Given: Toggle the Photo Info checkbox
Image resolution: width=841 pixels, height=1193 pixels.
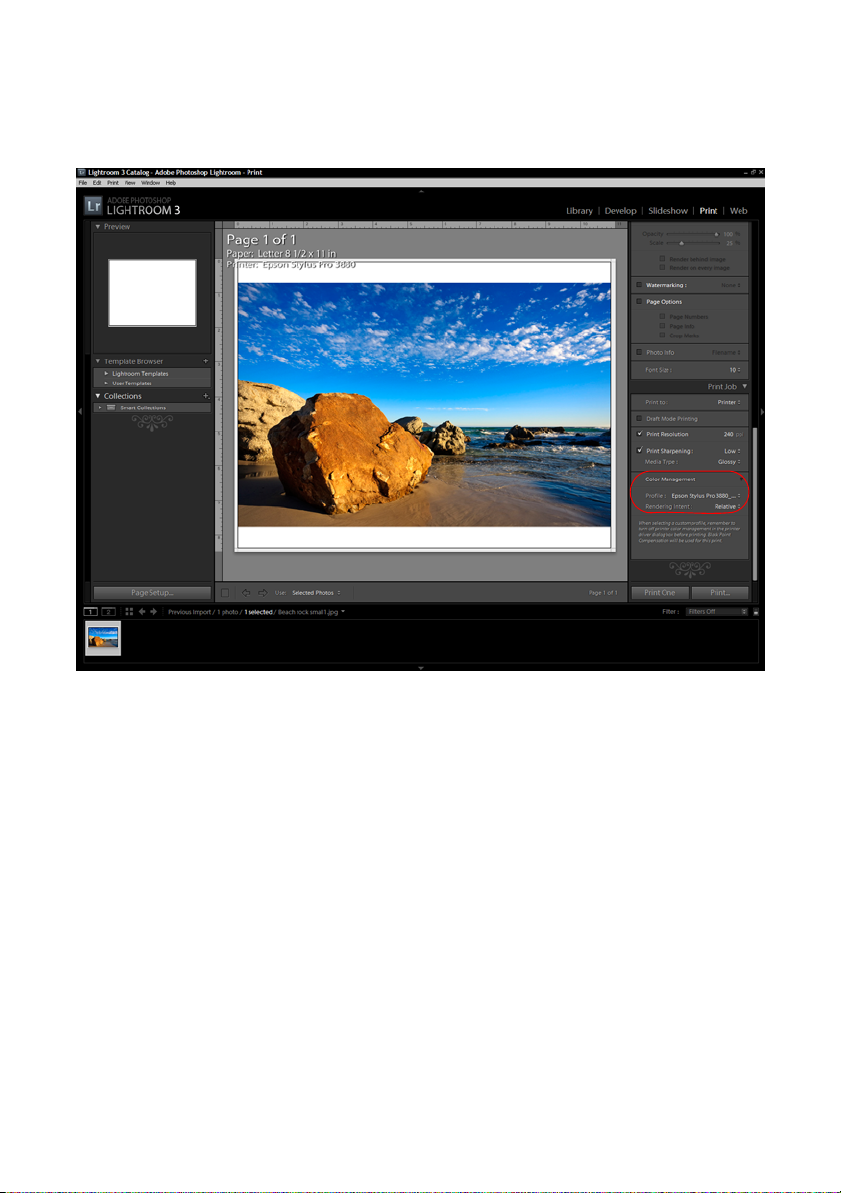Looking at the screenshot, I should click(639, 352).
